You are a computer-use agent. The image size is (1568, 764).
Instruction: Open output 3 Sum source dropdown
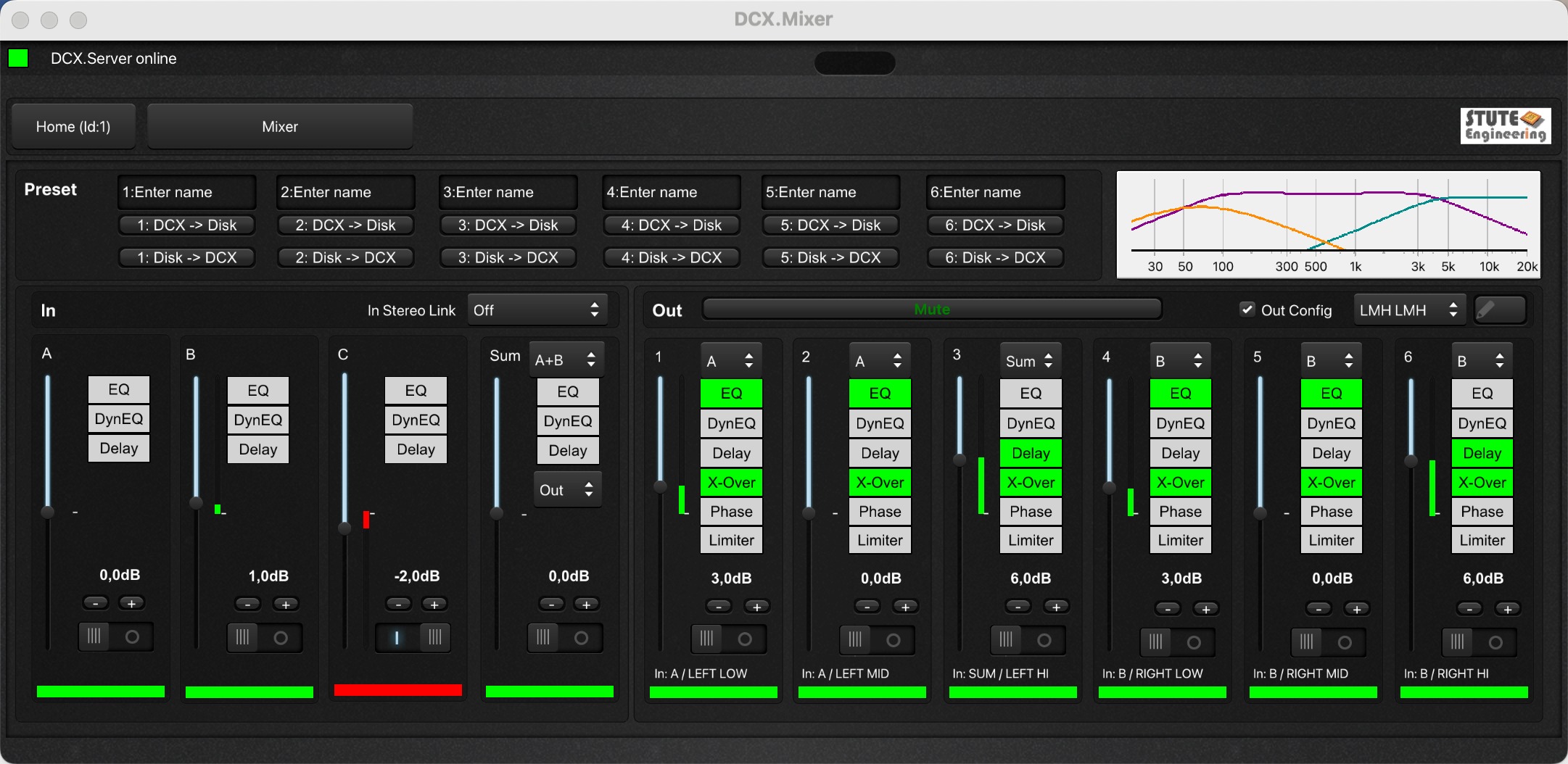point(1030,361)
